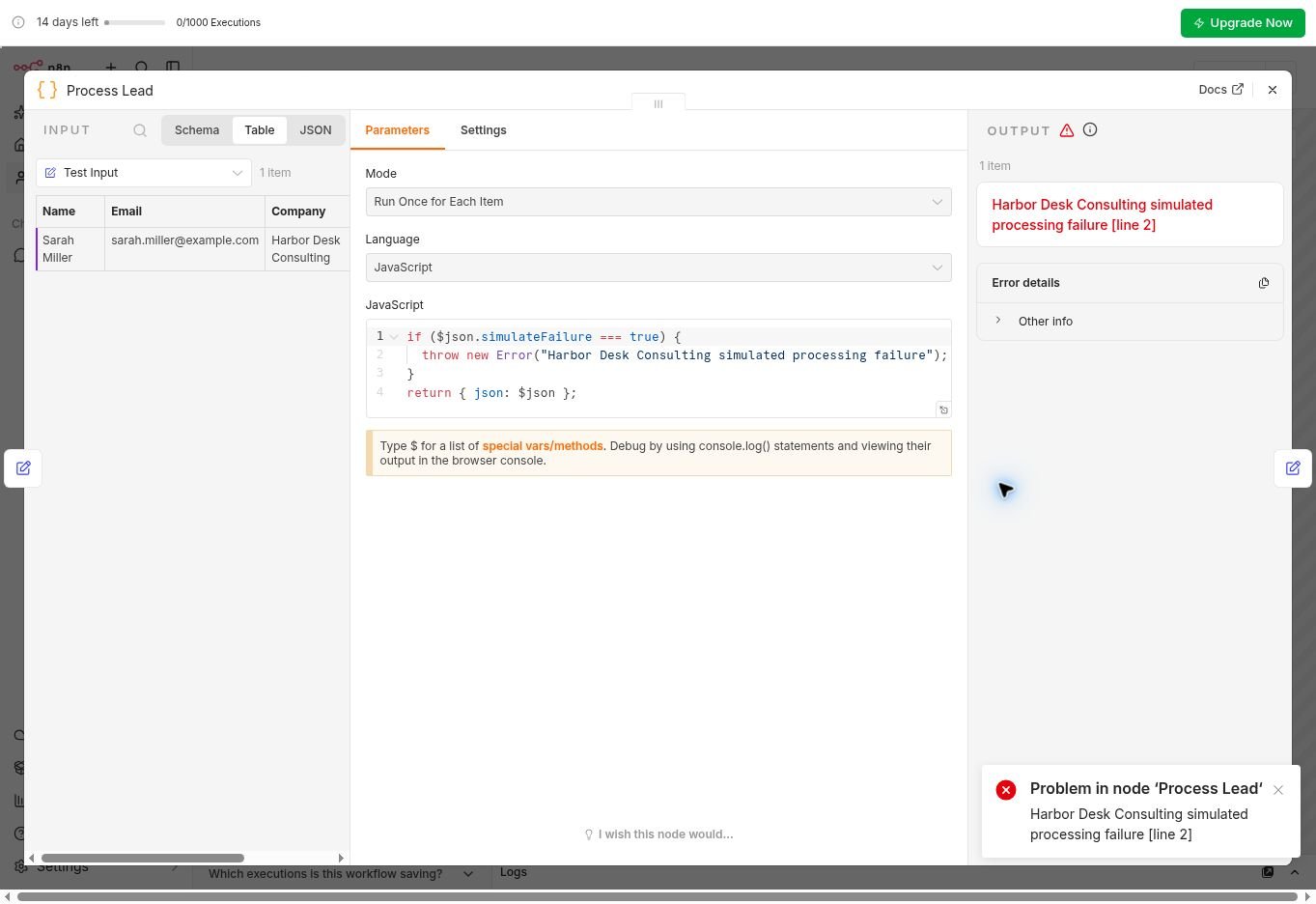Open the Test Input source dropdown
This screenshot has width=1316, height=904.
click(x=144, y=173)
